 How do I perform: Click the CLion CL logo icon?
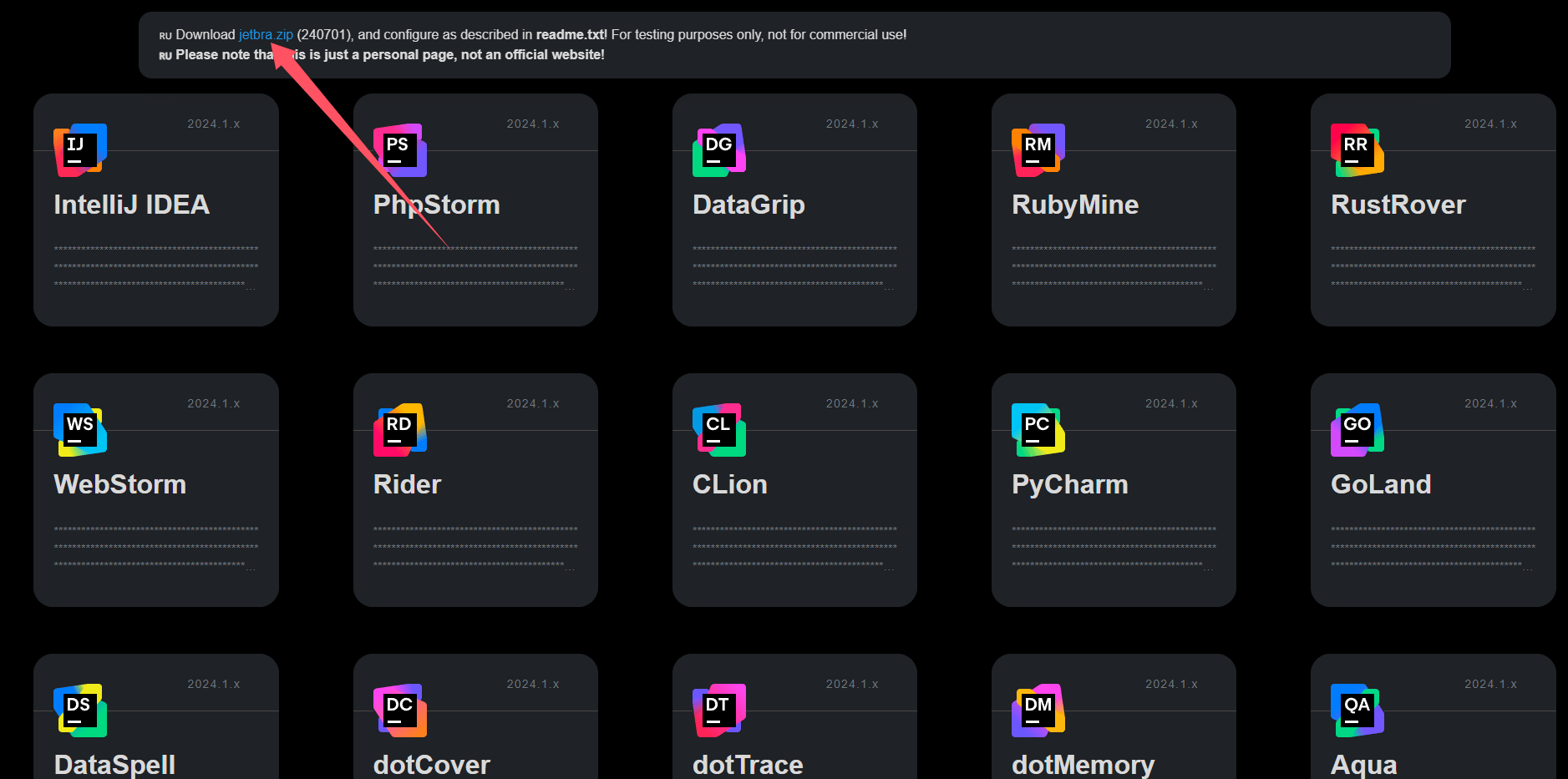point(719,430)
